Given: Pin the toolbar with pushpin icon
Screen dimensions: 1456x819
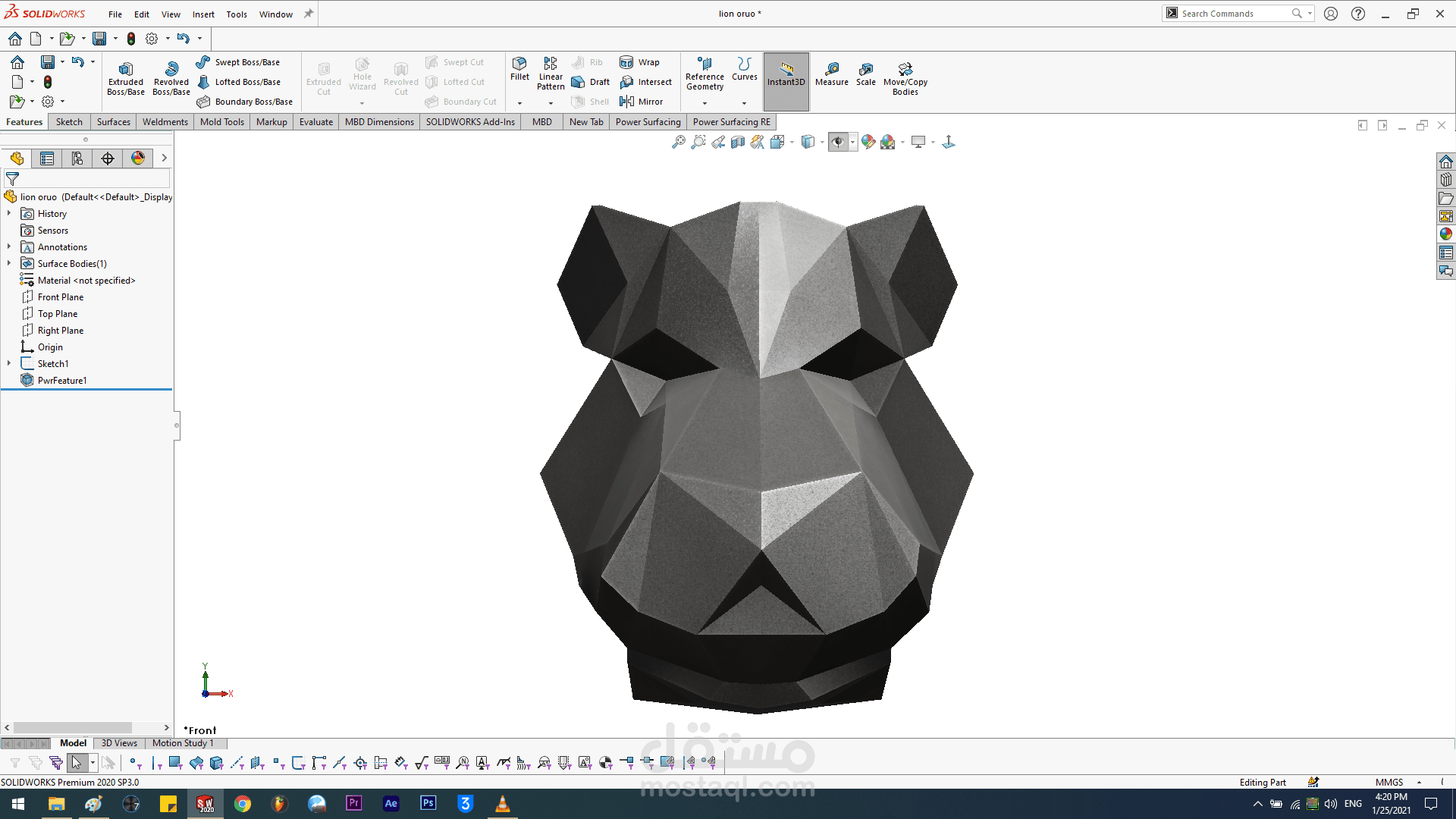Looking at the screenshot, I should pyautogui.click(x=308, y=13).
